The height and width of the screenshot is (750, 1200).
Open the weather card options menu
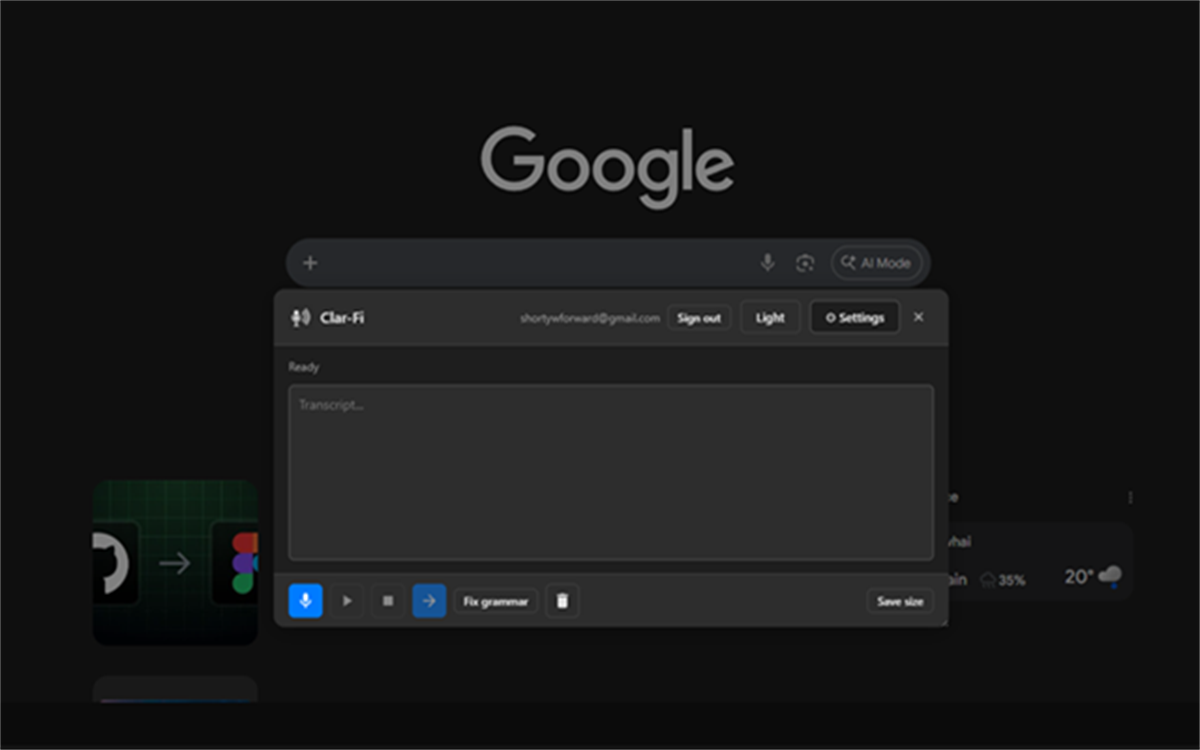coord(1130,497)
